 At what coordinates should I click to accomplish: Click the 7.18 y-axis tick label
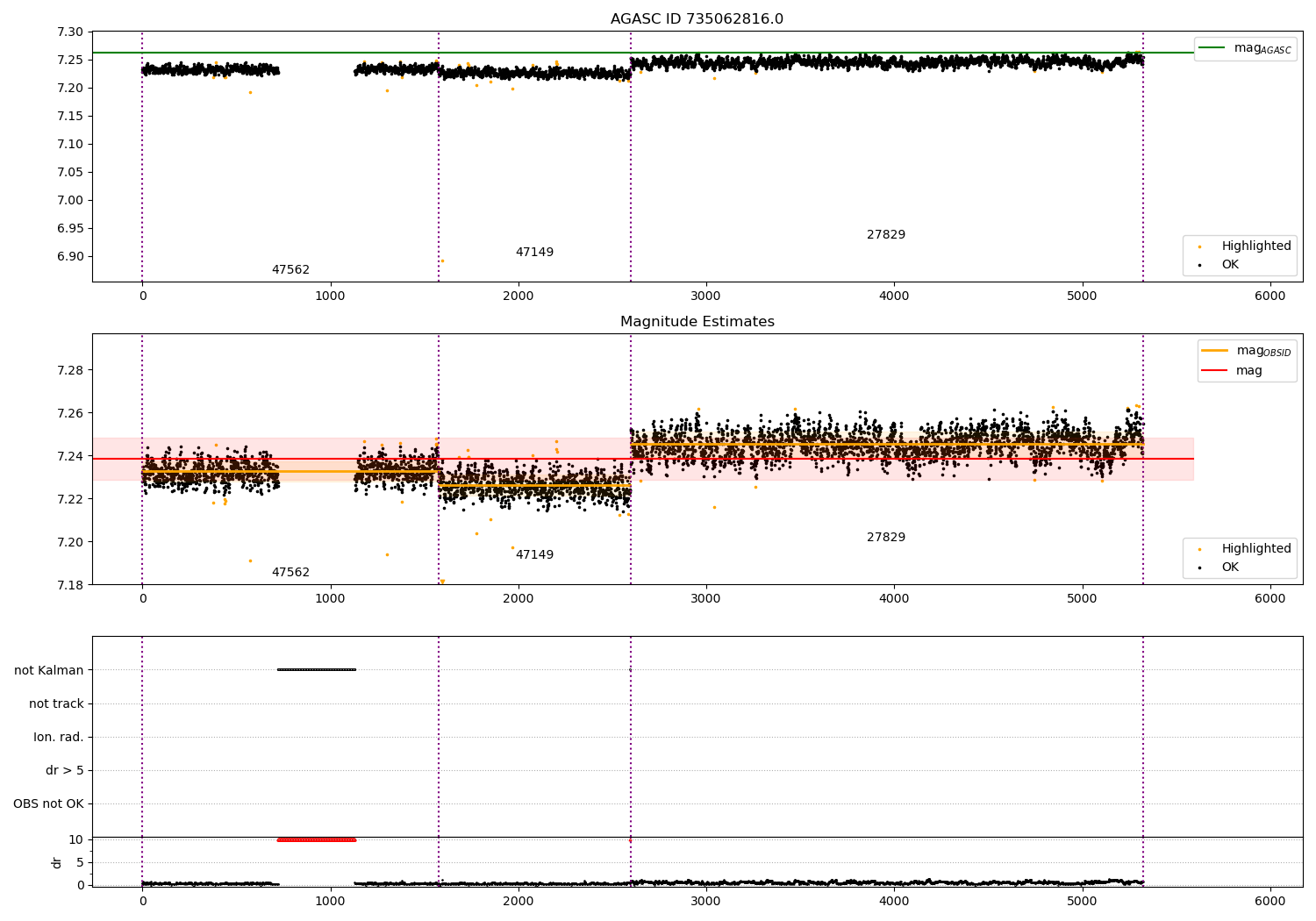tap(69, 585)
